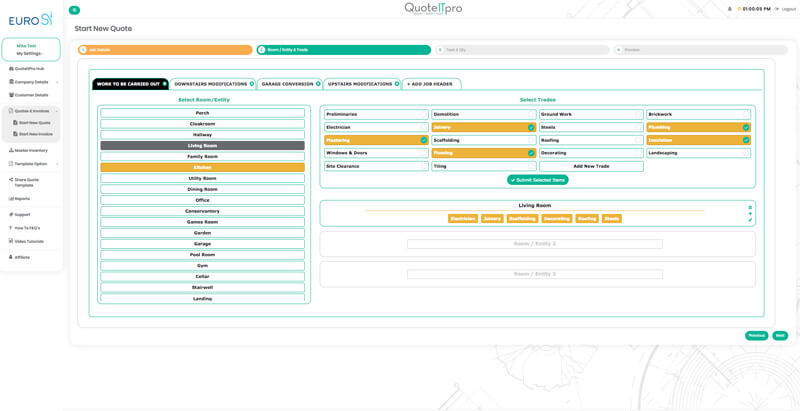Click the green hamburger menu toggle icon

[74, 10]
